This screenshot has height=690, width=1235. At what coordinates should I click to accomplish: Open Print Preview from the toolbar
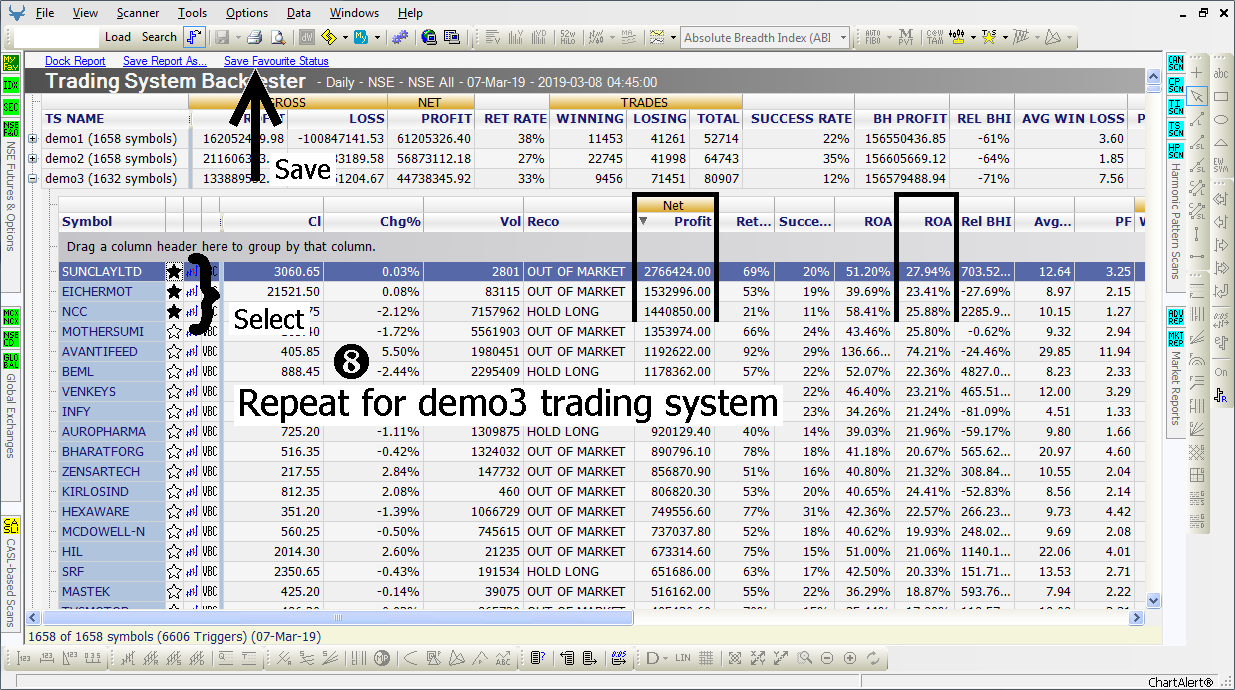click(x=277, y=37)
